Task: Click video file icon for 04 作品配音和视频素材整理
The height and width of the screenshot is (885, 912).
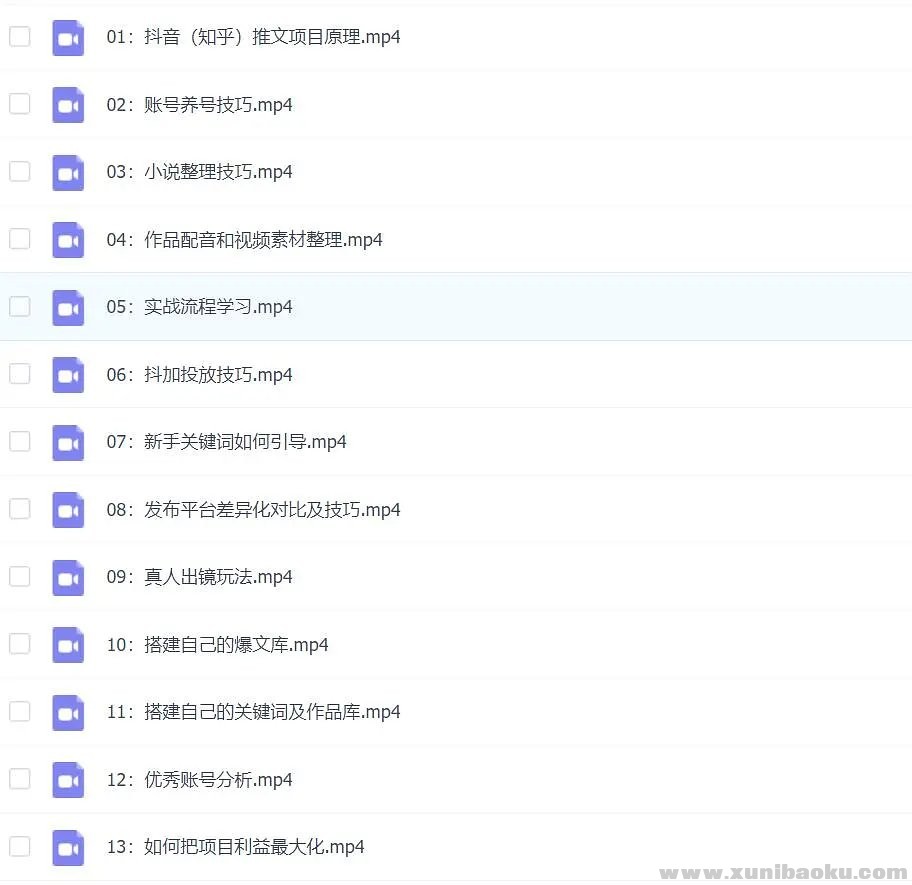Action: point(68,240)
